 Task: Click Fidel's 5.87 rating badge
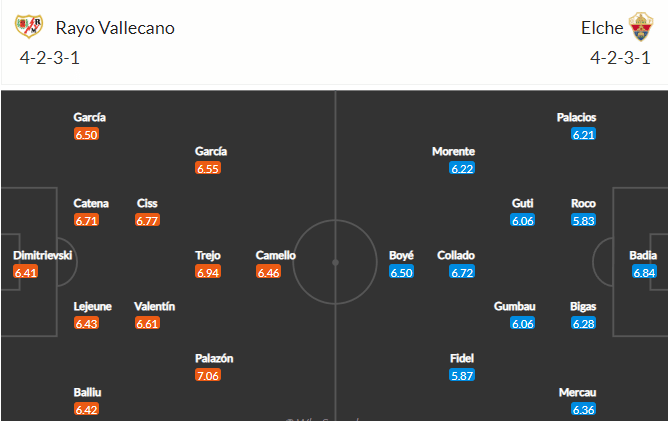(462, 375)
